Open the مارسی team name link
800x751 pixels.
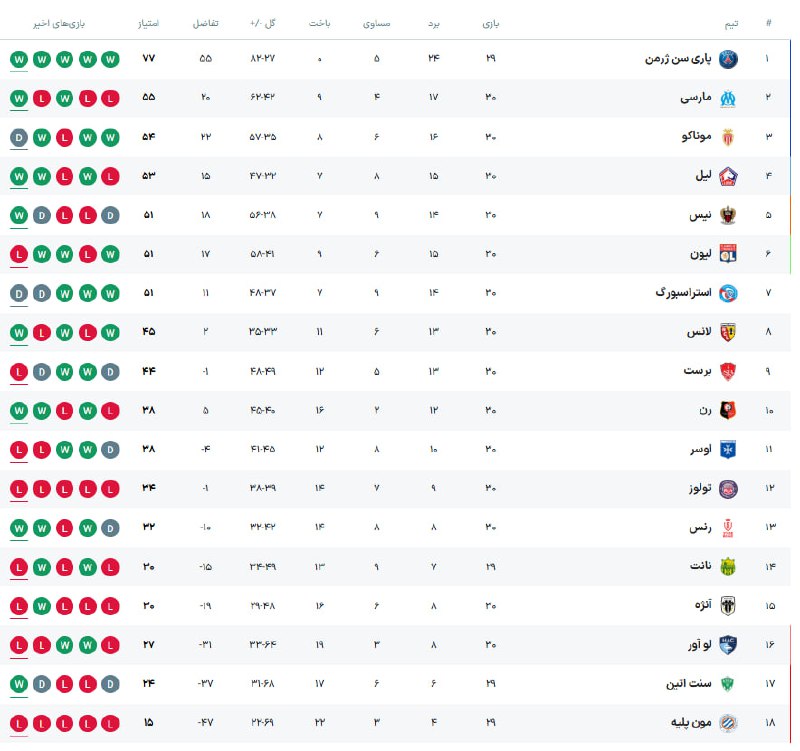coord(695,98)
